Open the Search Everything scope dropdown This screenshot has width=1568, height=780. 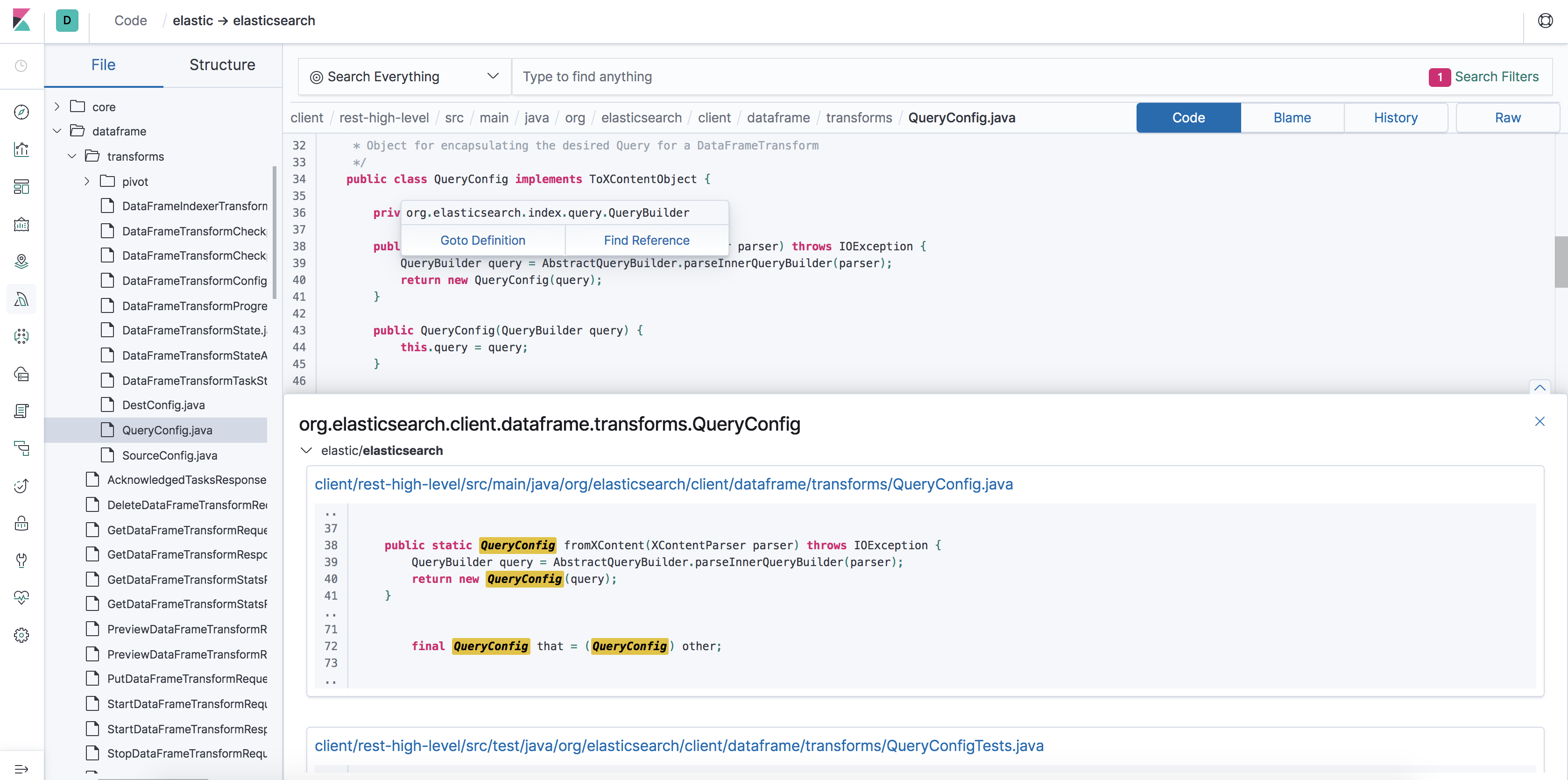403,76
